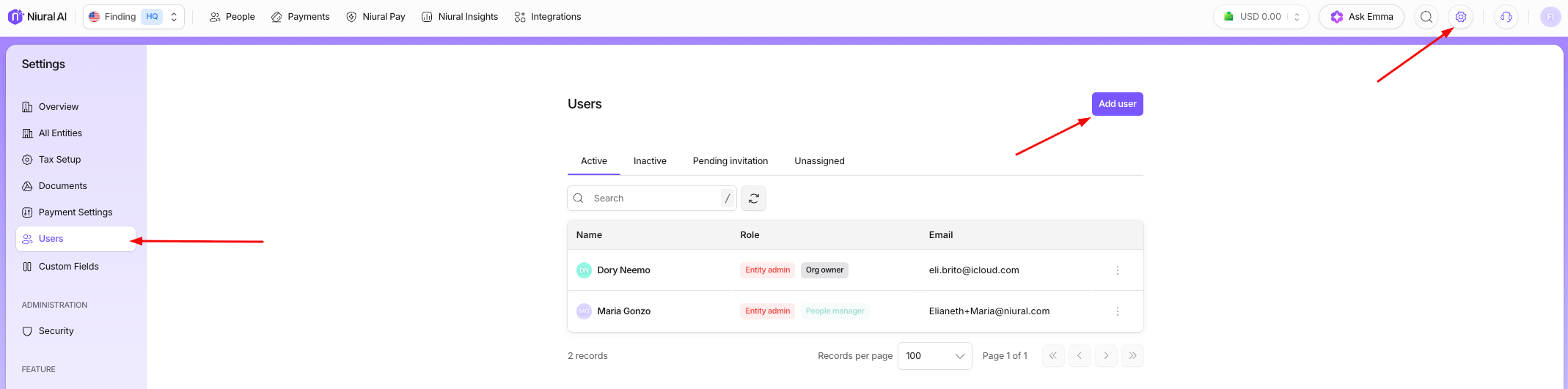Open Tax Setup settings

[76, 160]
